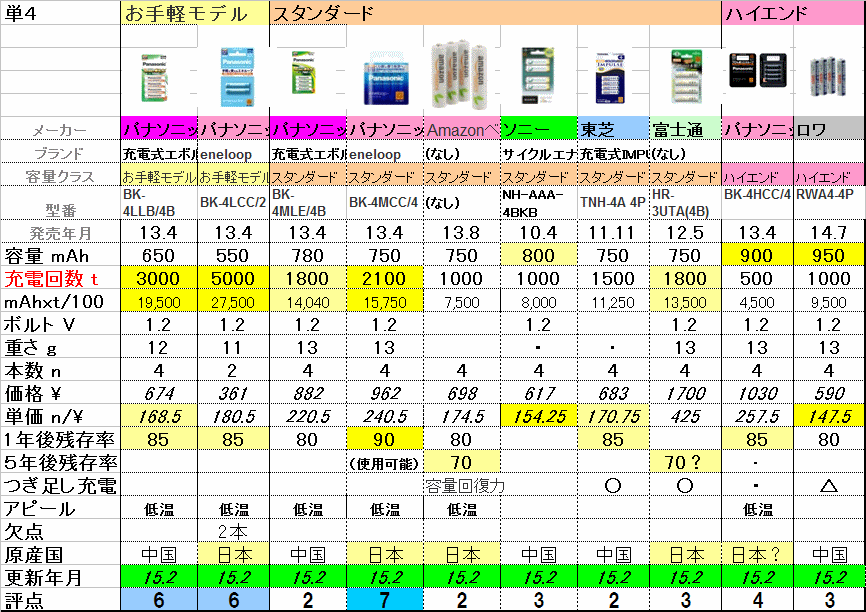The width and height of the screenshot is (866, 612).
Task: Select the 2本 drawback cell
Action: pyautogui.click(x=234, y=531)
